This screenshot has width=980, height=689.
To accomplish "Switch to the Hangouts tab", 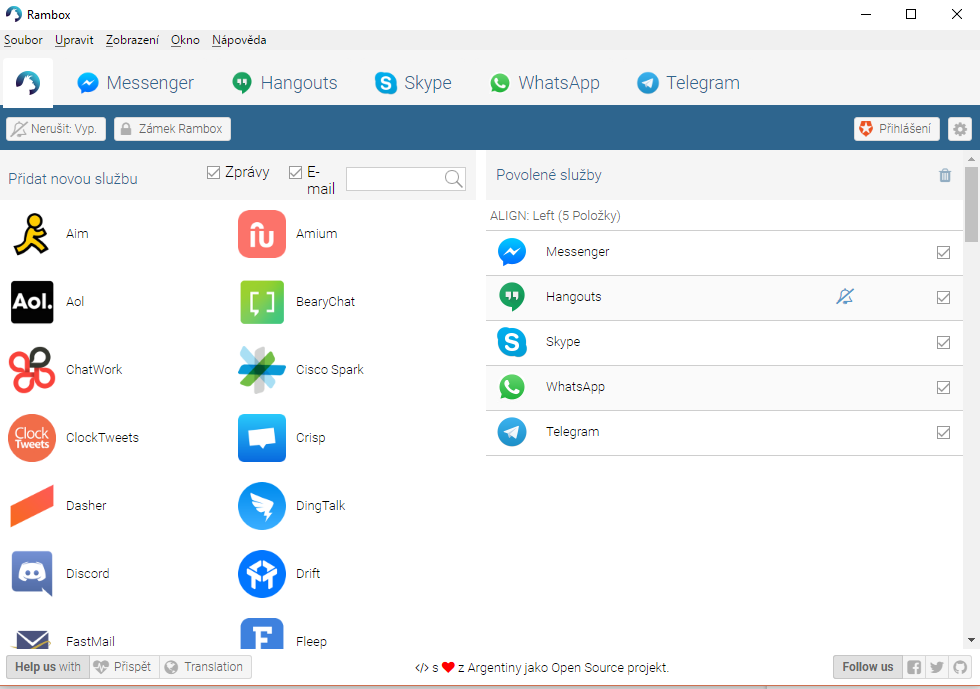I will (x=284, y=83).
